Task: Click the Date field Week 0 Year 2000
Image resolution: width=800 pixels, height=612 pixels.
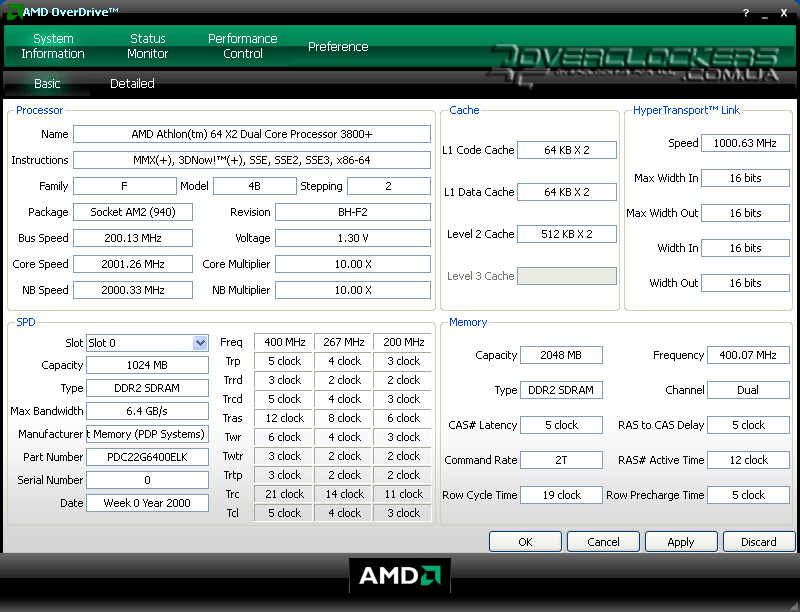Action: [147, 503]
